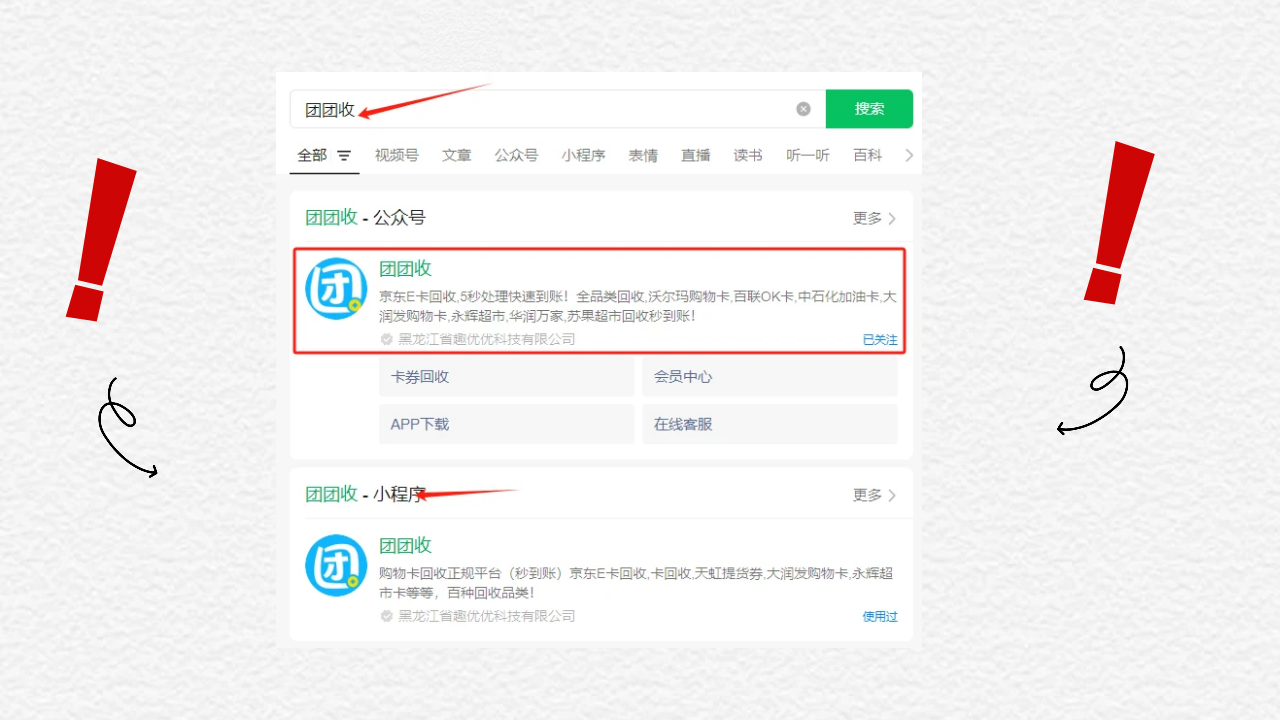Switch to the 公众号 tab

coord(516,155)
